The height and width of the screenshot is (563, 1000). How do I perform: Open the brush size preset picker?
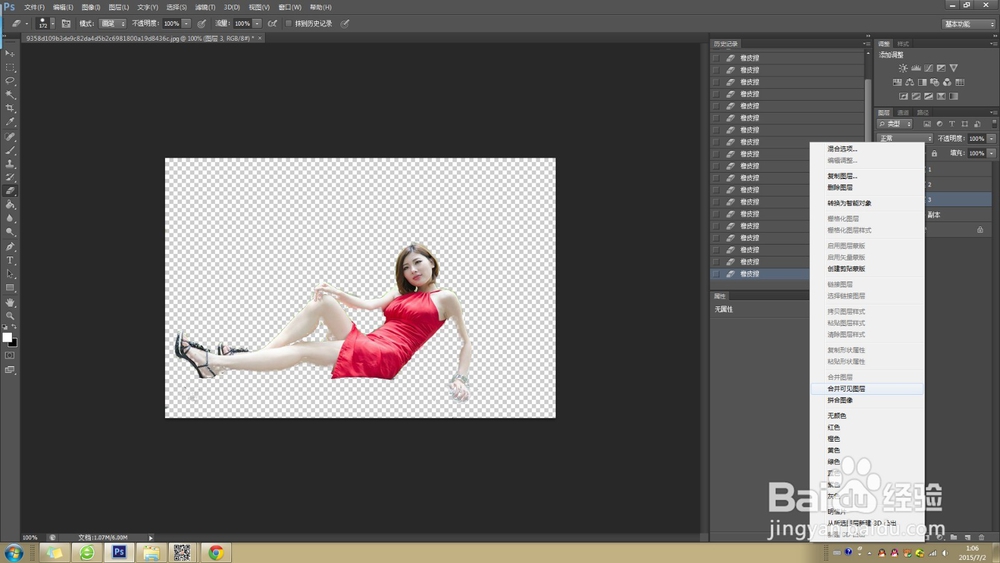pos(52,24)
